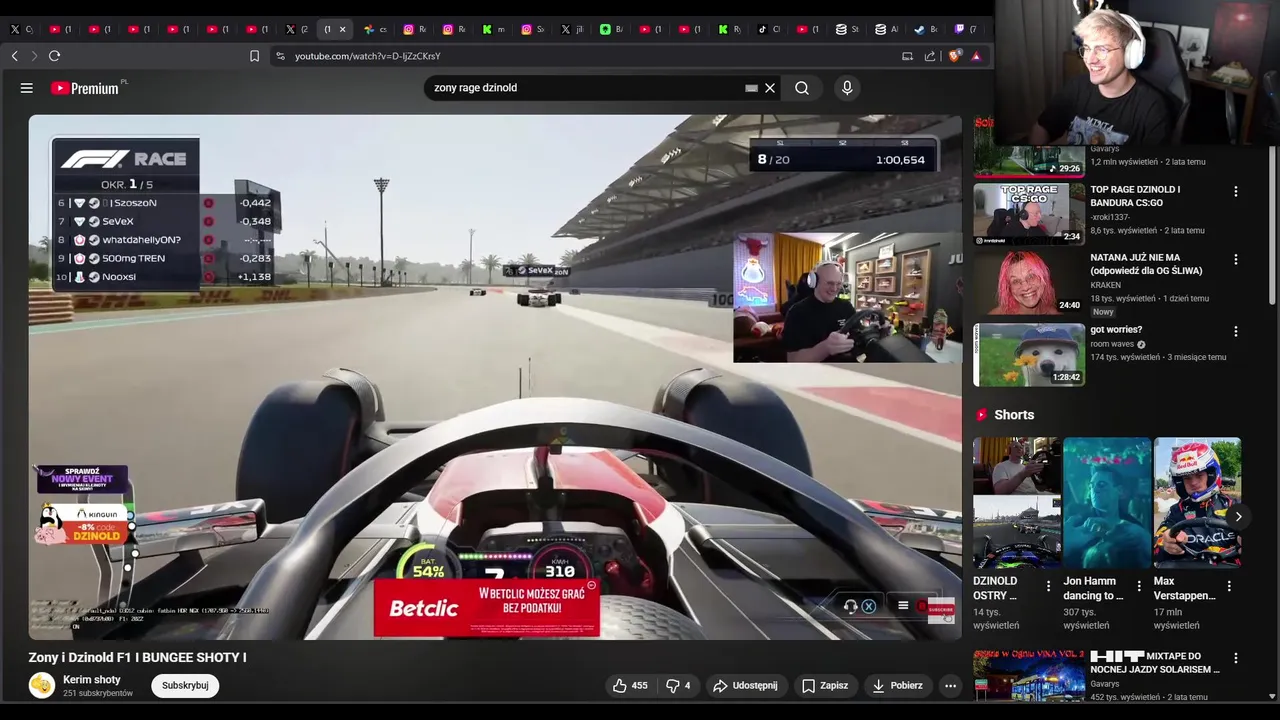Go to YouTube Premium home logo
Viewport: 1280px width, 720px height.
point(85,88)
